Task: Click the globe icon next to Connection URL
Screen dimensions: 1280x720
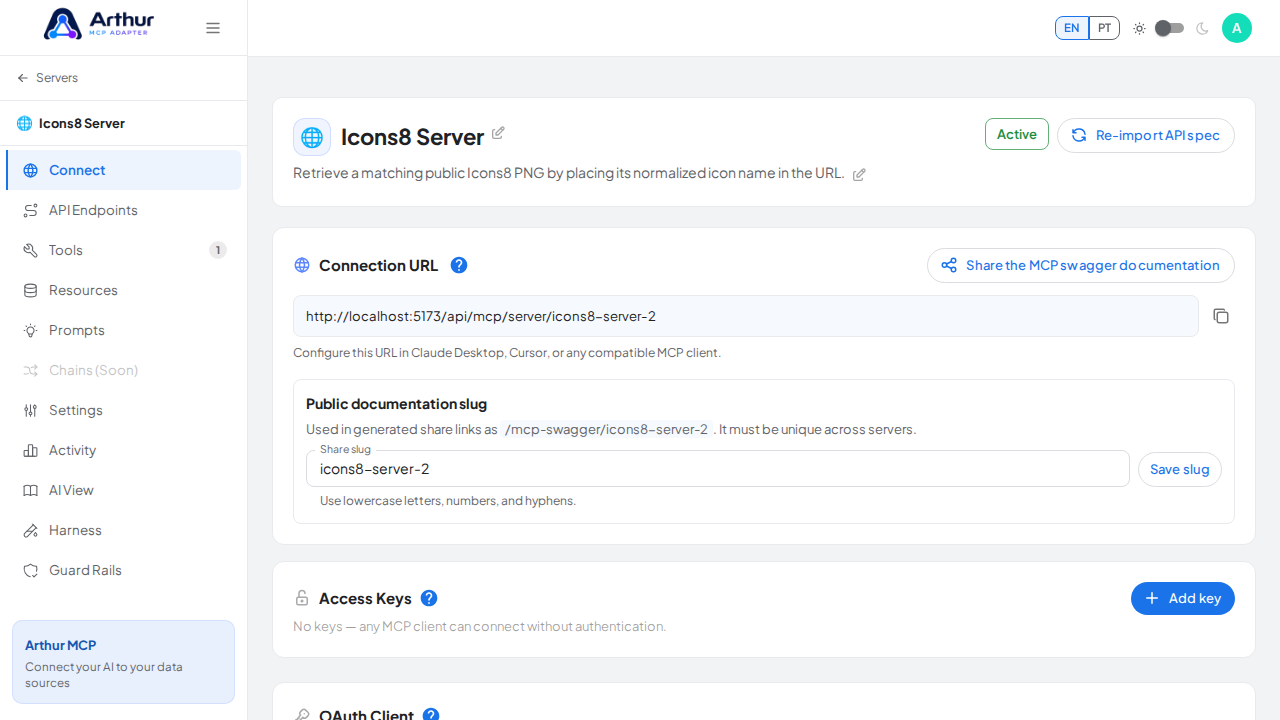Action: (x=302, y=265)
